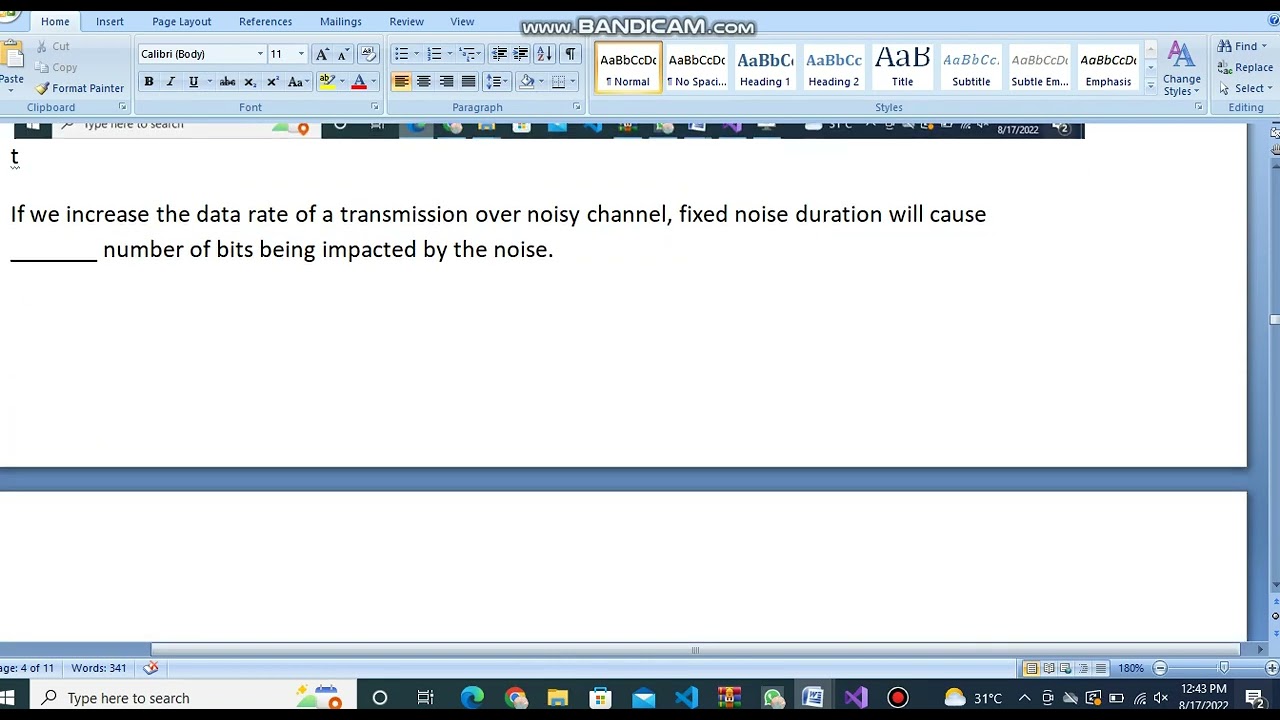Click the Change Styles icon
Screen dimensions: 1280x720
pos(1181,68)
